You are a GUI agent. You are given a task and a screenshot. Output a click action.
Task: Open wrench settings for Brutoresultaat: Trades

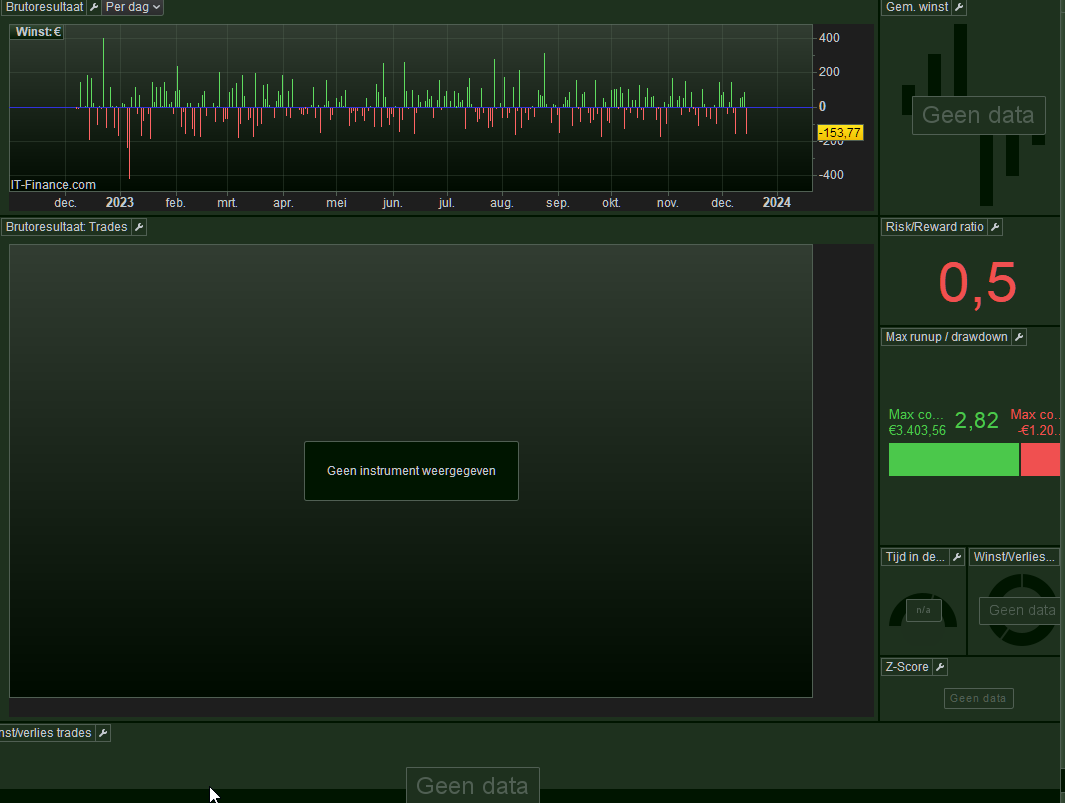(139, 227)
